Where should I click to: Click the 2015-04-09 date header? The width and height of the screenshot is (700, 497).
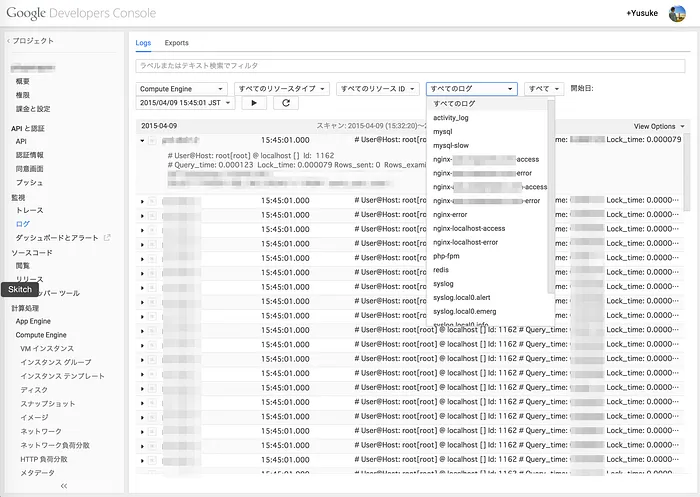[159, 126]
